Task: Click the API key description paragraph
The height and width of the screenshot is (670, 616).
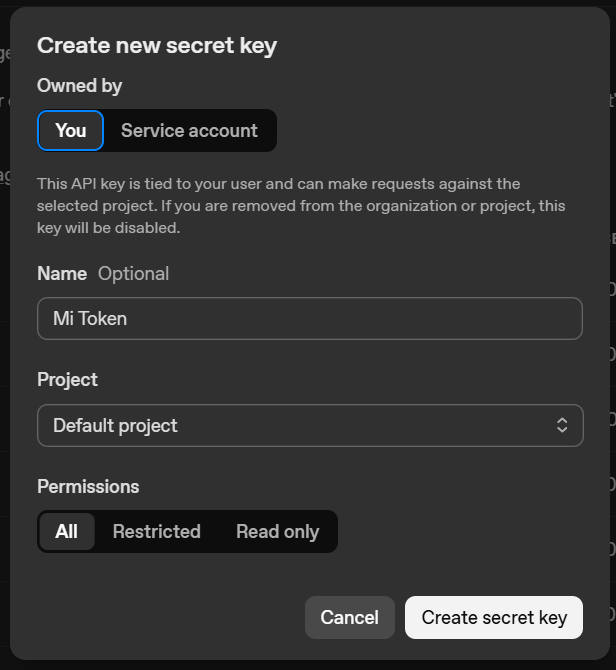Action: click(300, 205)
